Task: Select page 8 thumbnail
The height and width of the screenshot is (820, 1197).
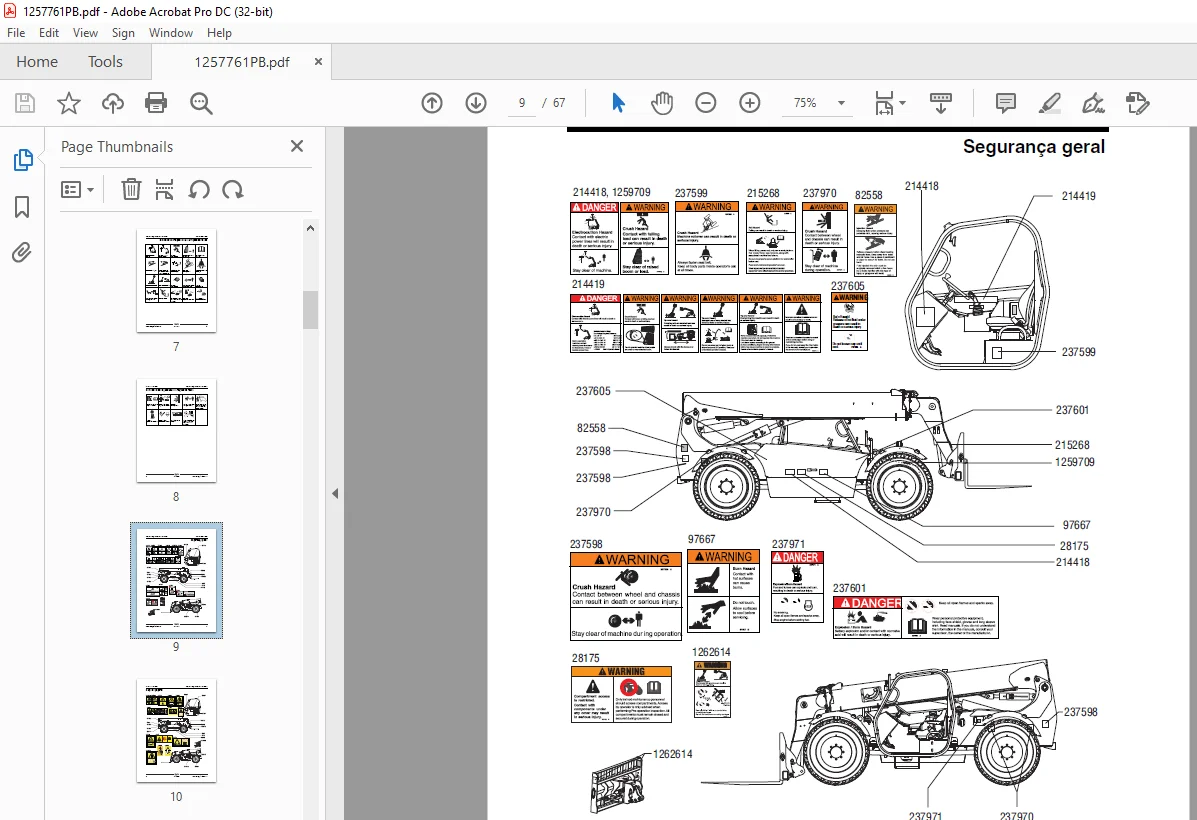Action: tap(176, 431)
